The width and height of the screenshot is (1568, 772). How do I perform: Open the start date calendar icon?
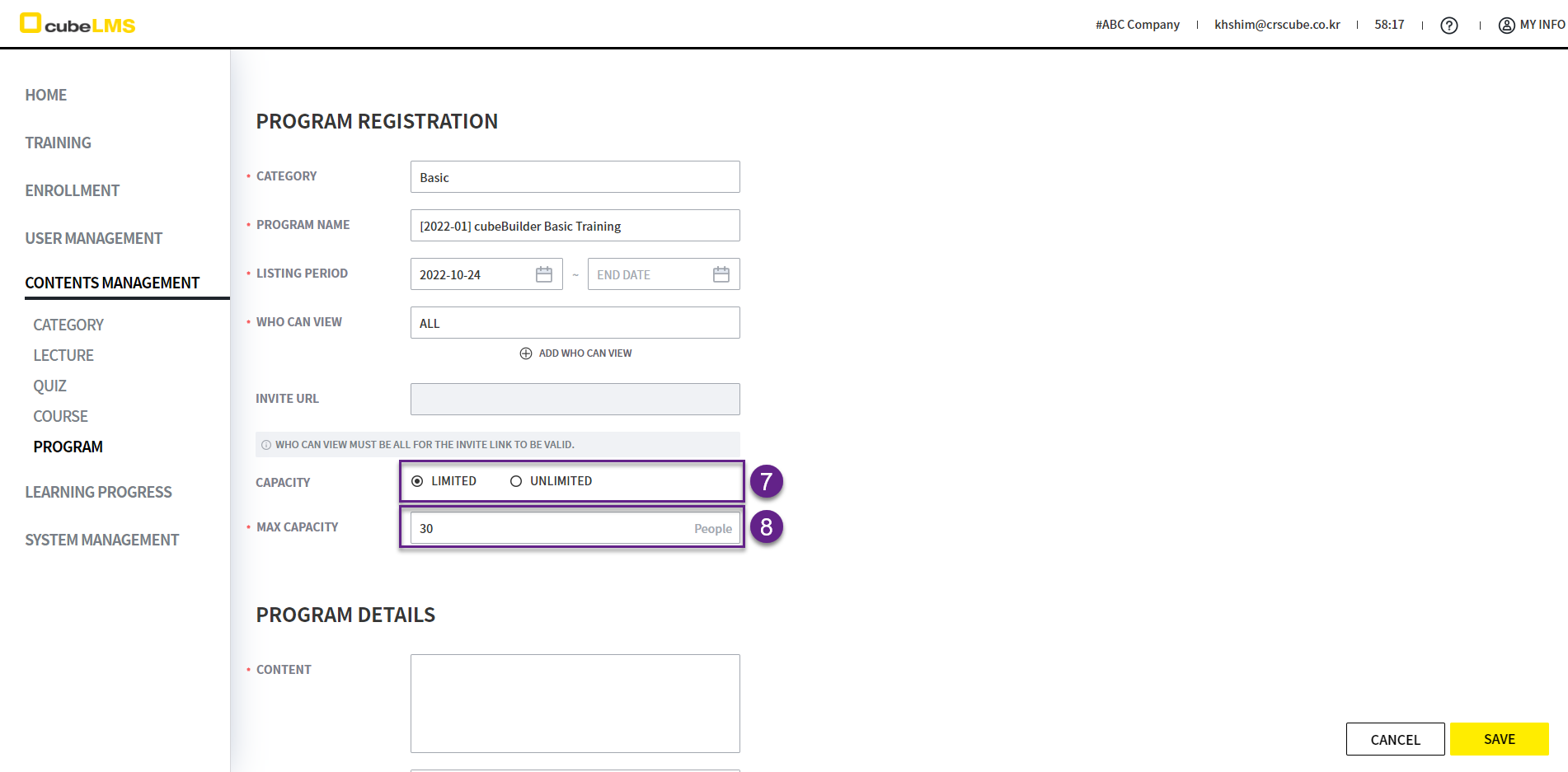pyautogui.click(x=543, y=274)
